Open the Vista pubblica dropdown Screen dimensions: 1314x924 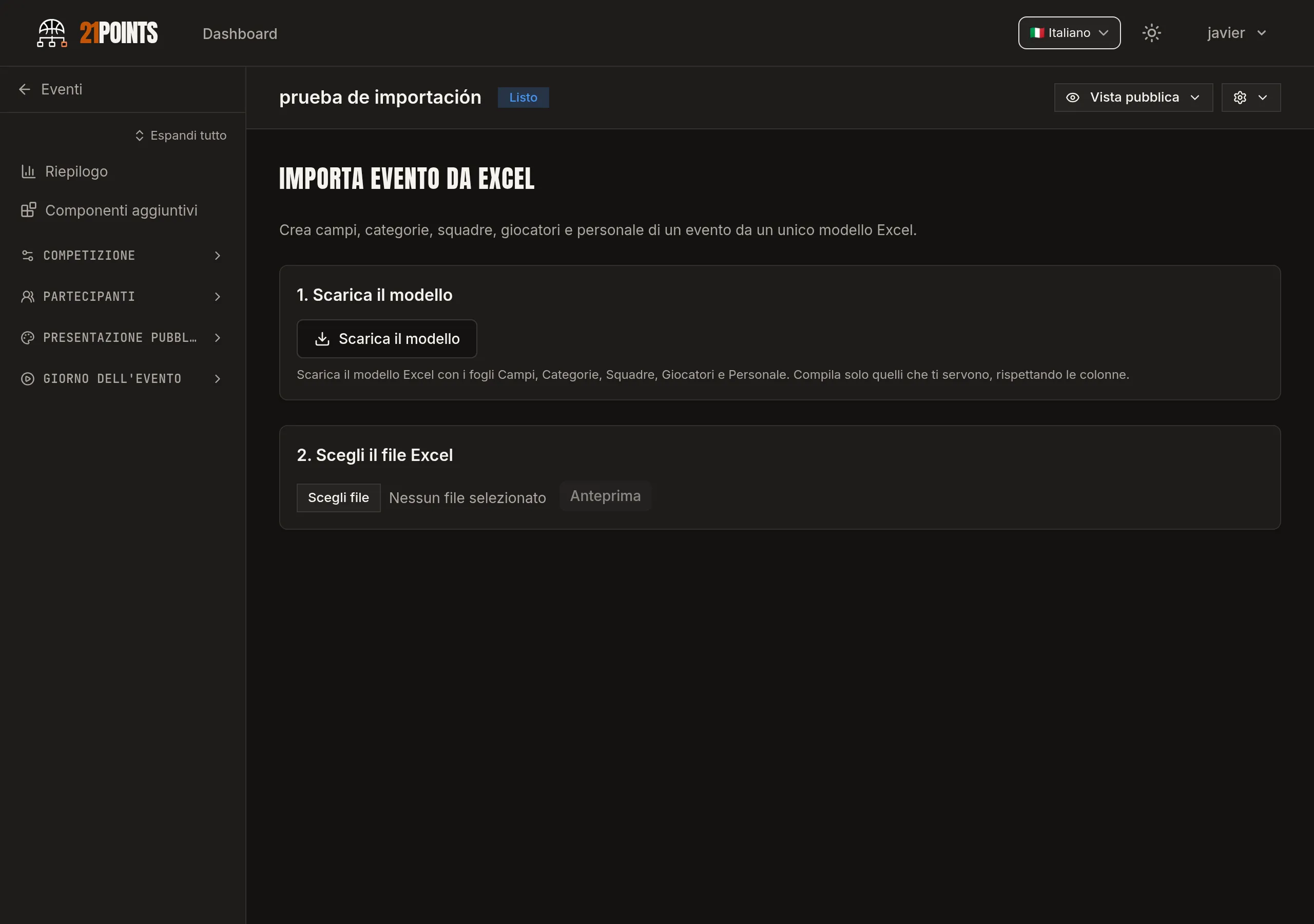1133,98
